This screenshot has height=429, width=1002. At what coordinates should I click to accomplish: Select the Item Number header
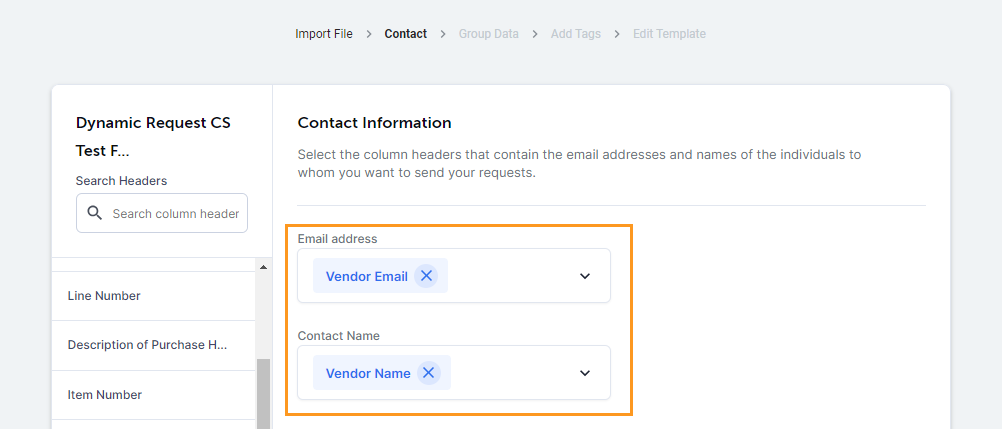tap(104, 395)
